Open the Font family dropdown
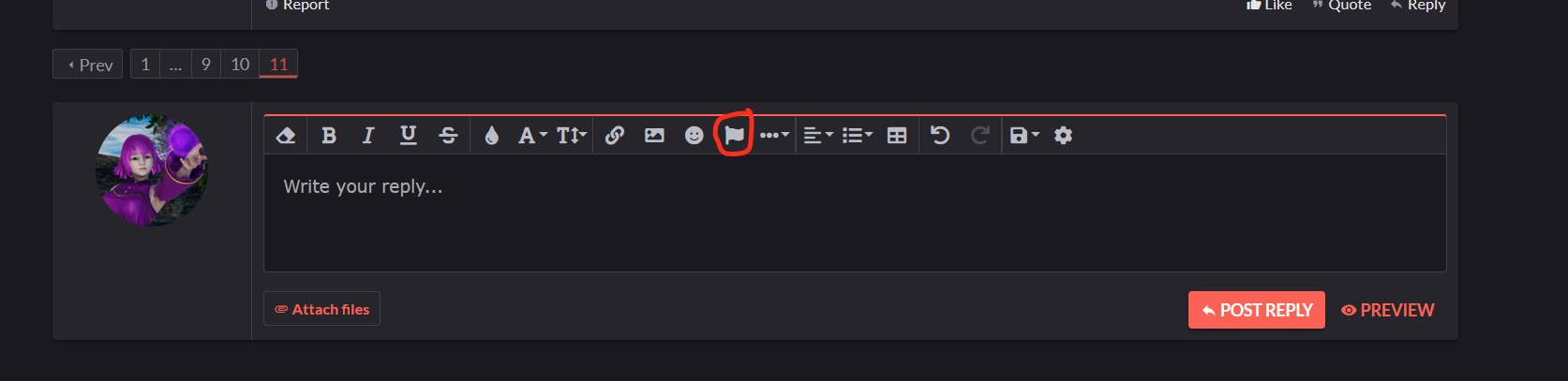Viewport: 1568px width, 381px height. [x=532, y=136]
